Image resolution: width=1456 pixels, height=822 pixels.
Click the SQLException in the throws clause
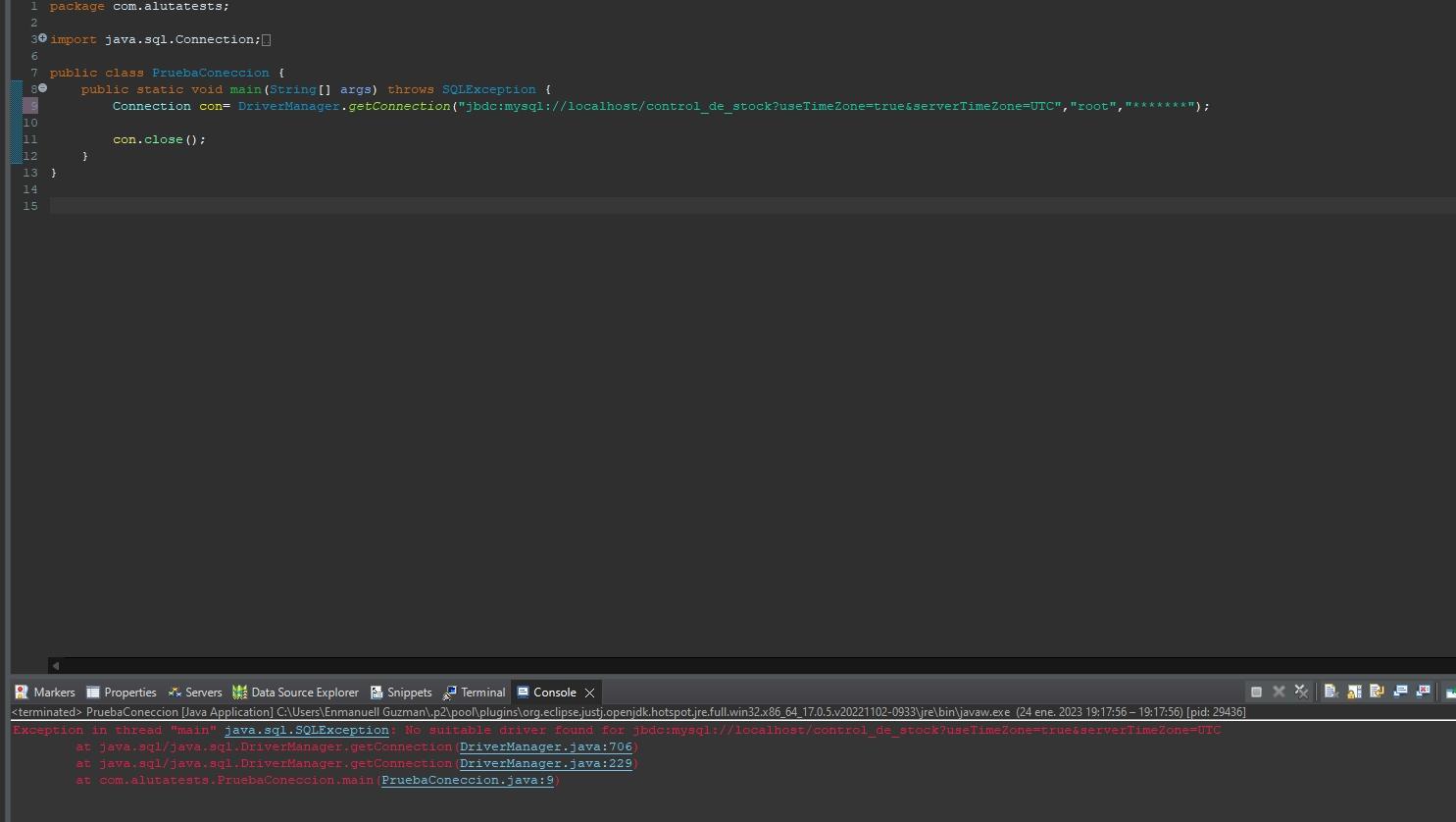click(x=489, y=89)
